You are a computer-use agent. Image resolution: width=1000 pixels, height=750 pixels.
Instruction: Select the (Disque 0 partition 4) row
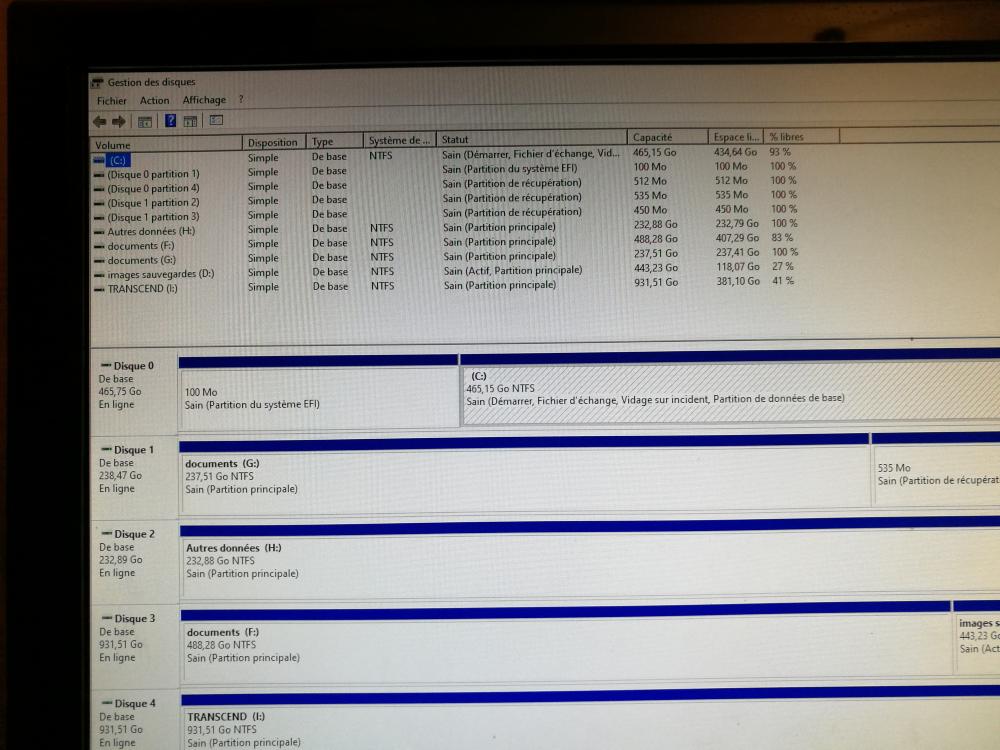tap(153, 189)
